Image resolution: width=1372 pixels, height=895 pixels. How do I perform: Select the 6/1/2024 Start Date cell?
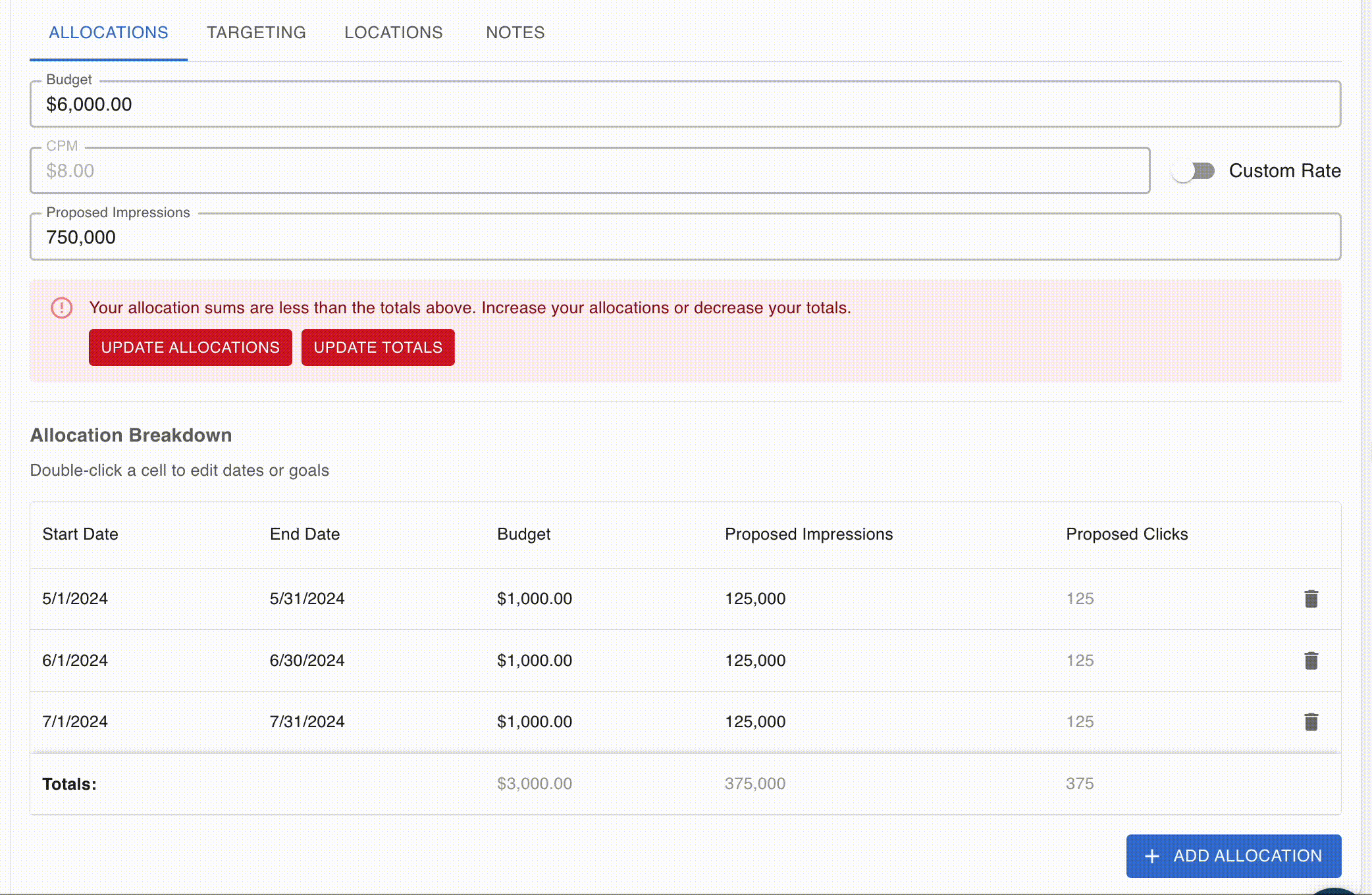tap(75, 661)
